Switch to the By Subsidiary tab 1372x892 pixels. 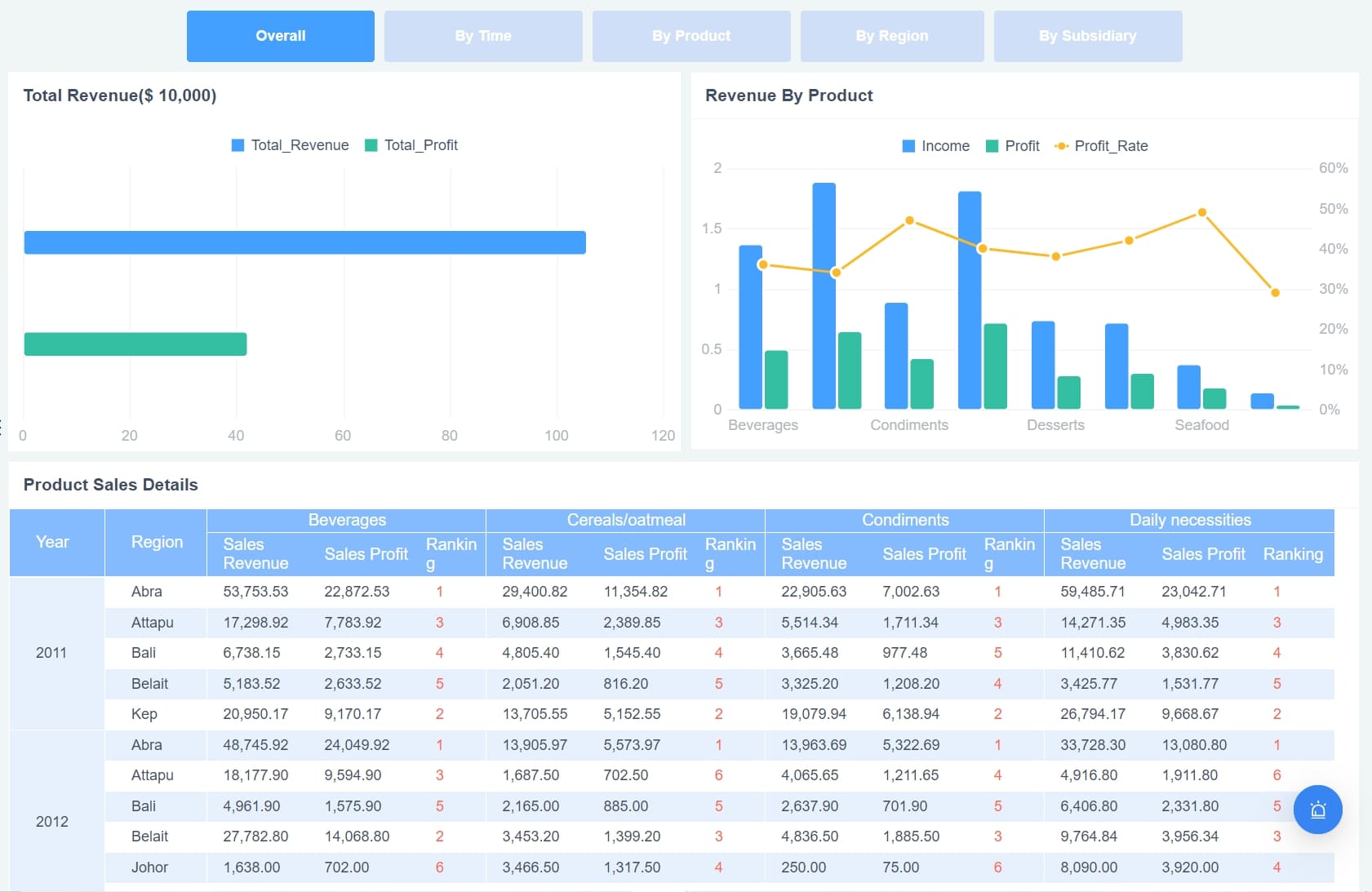(1088, 36)
